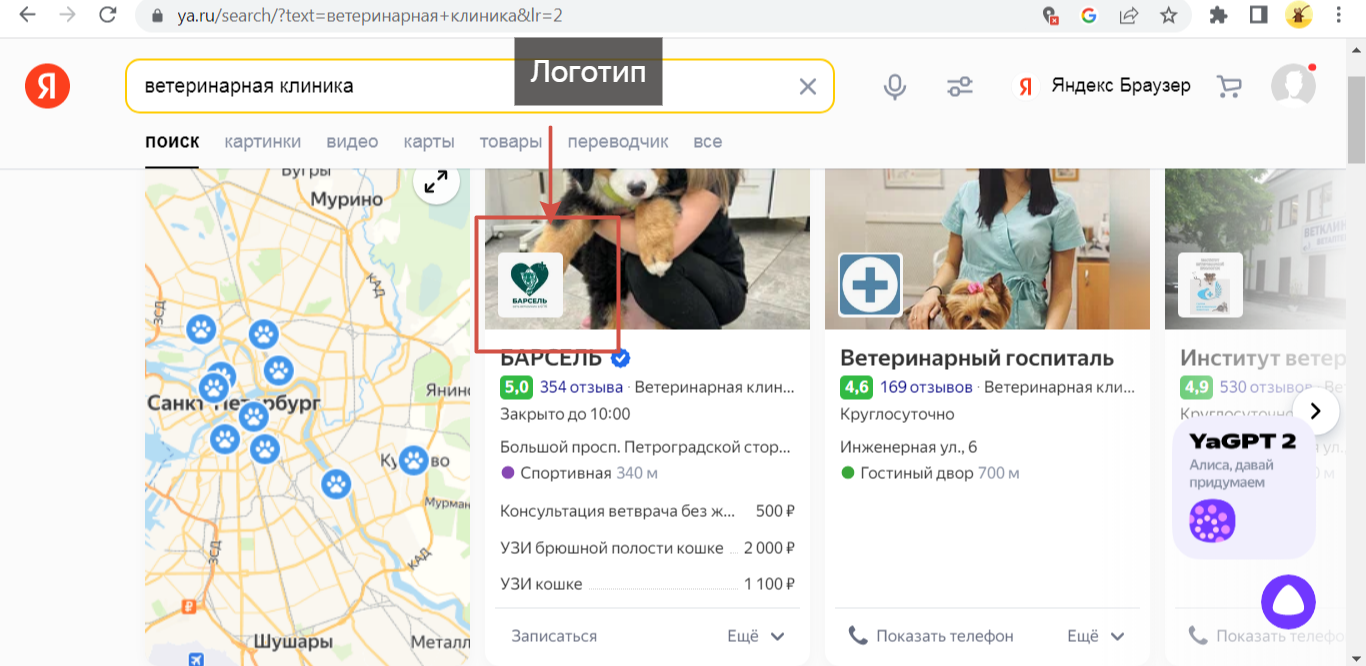Share this page from address bar
Screen dimensions: 1366x666
(x=1129, y=15)
